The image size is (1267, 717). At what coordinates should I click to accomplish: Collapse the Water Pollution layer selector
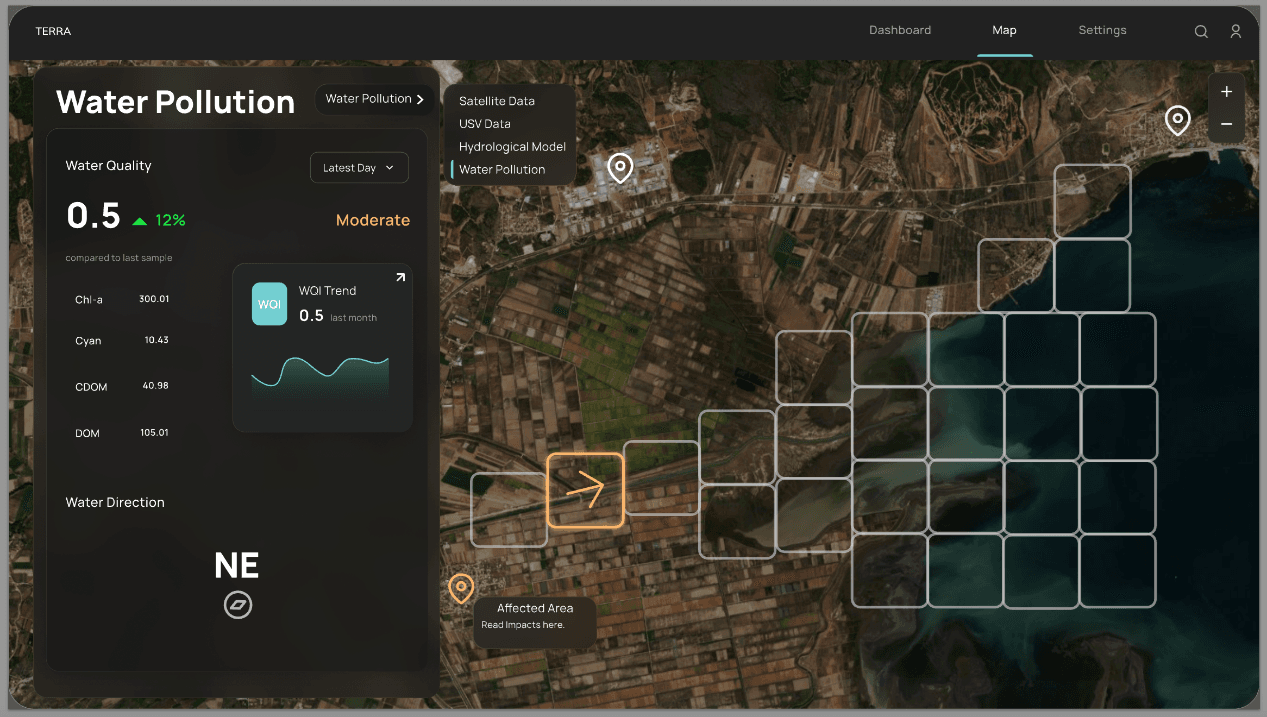(x=375, y=99)
